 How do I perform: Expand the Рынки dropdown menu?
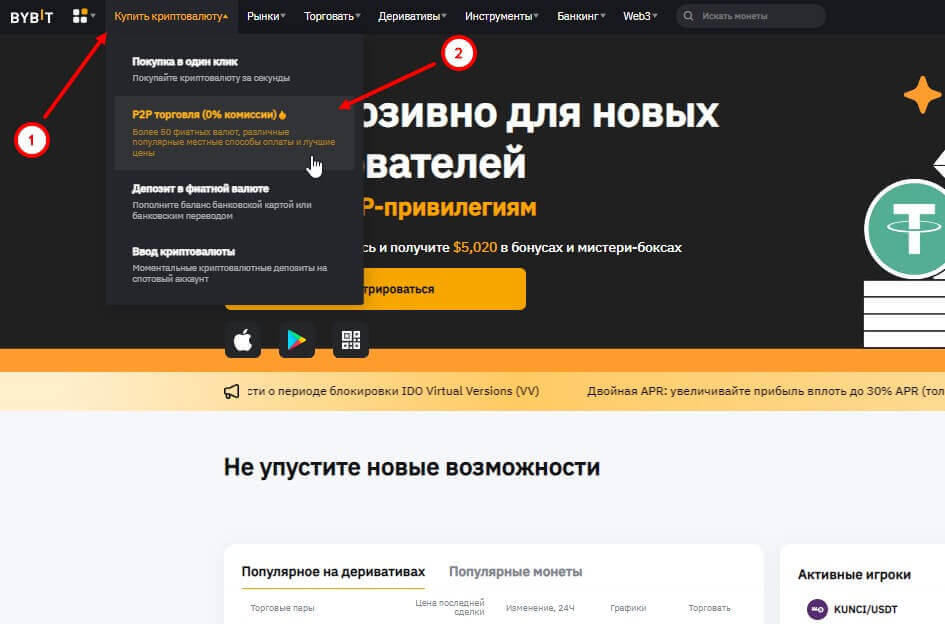pos(266,16)
